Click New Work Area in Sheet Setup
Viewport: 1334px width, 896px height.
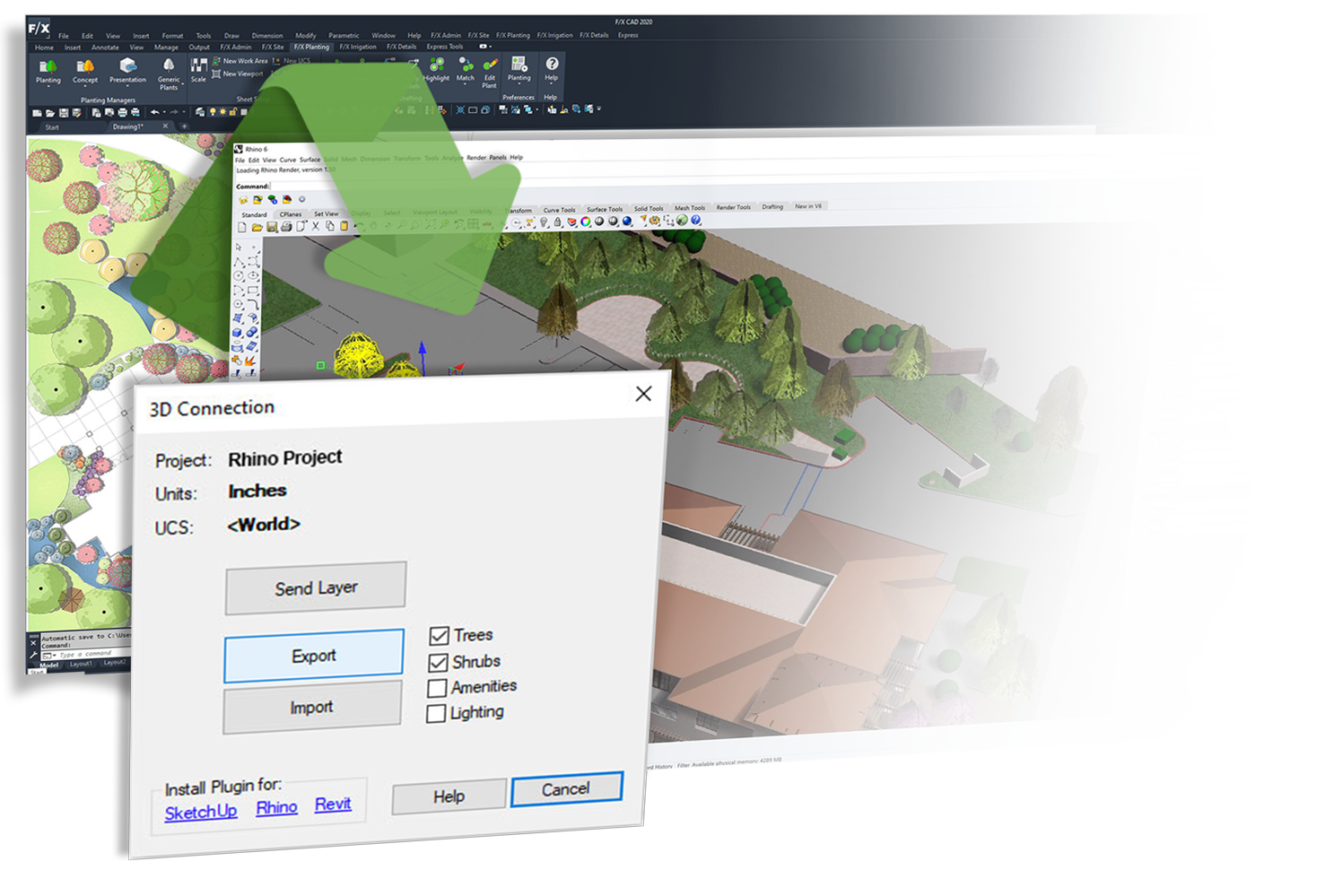(x=240, y=61)
